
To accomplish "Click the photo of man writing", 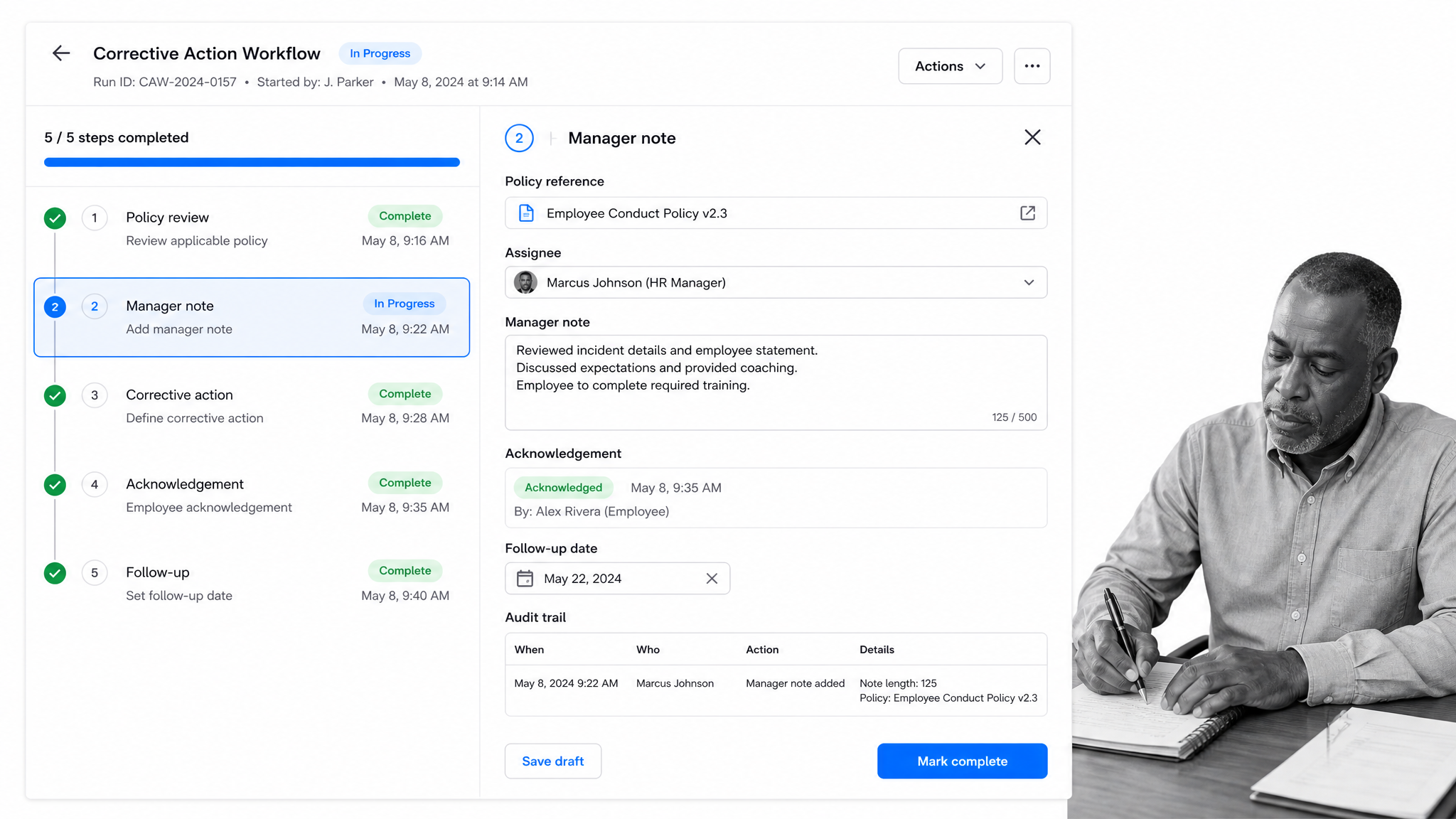I will (x=1263, y=537).
